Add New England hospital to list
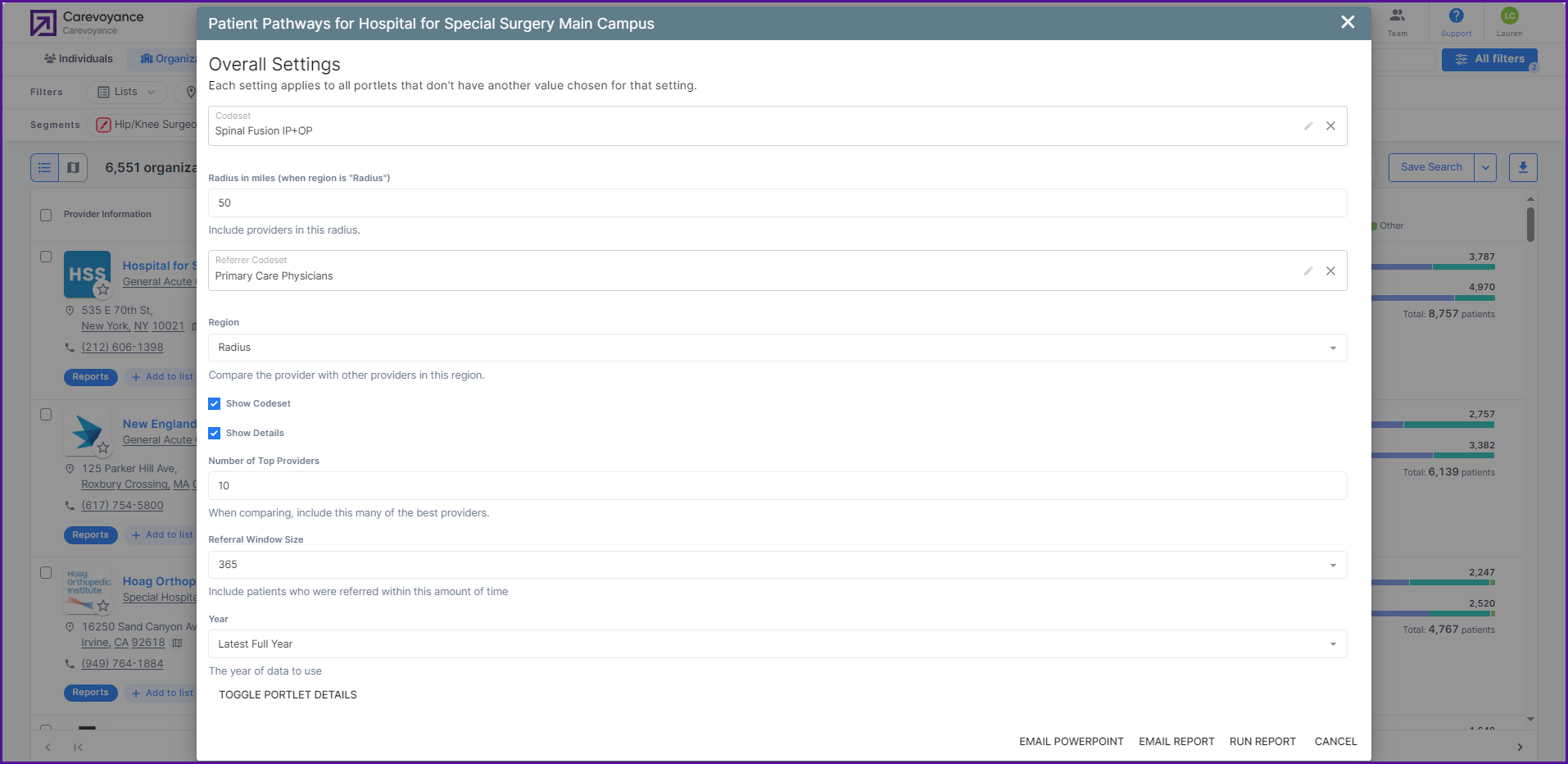 coord(162,535)
